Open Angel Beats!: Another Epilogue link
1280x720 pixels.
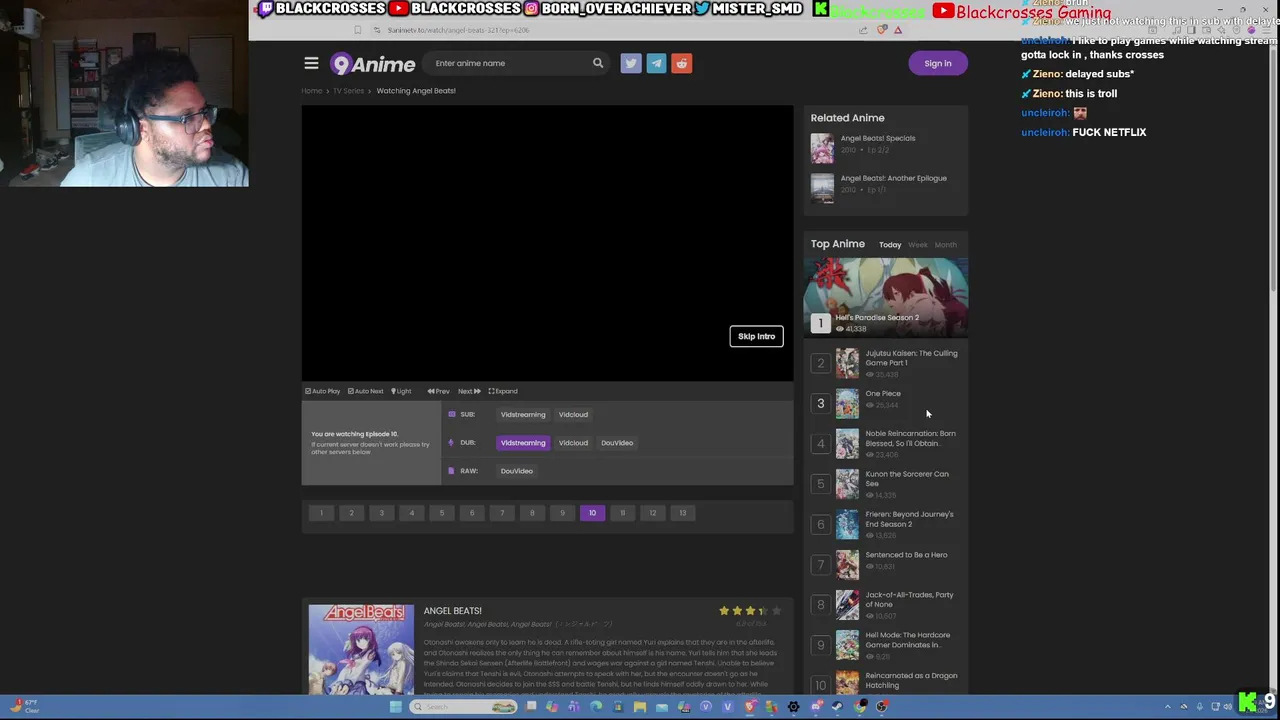point(894,178)
